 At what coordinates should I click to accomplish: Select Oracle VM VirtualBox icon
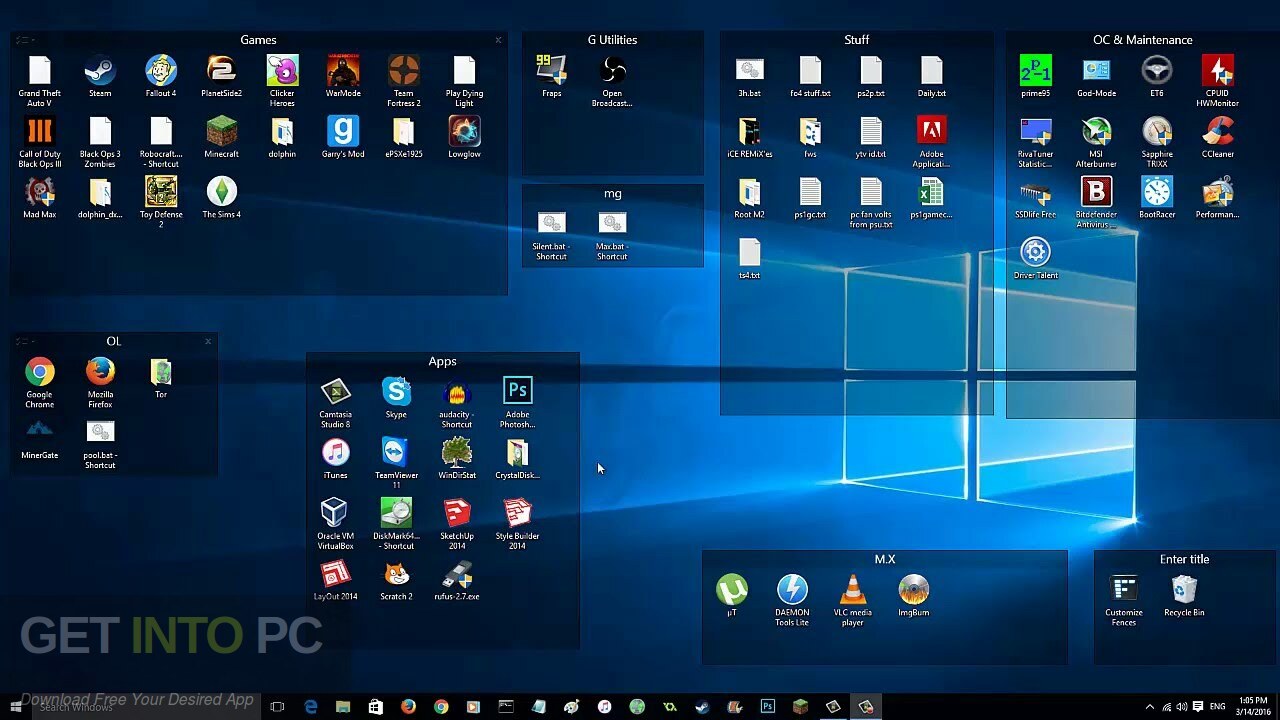335,525
